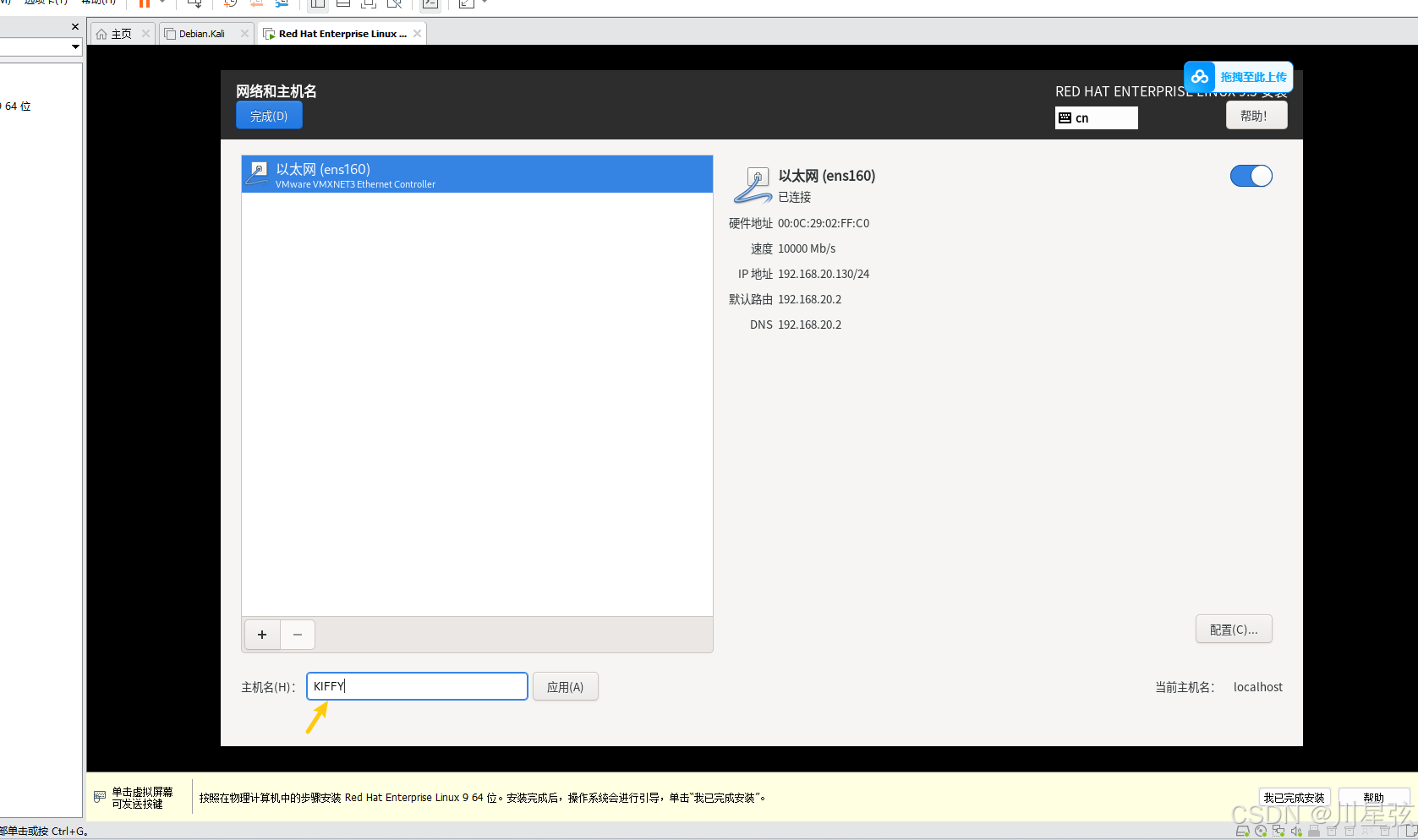
Task: Click the CD/DVD drive status icon
Action: pos(1261,831)
